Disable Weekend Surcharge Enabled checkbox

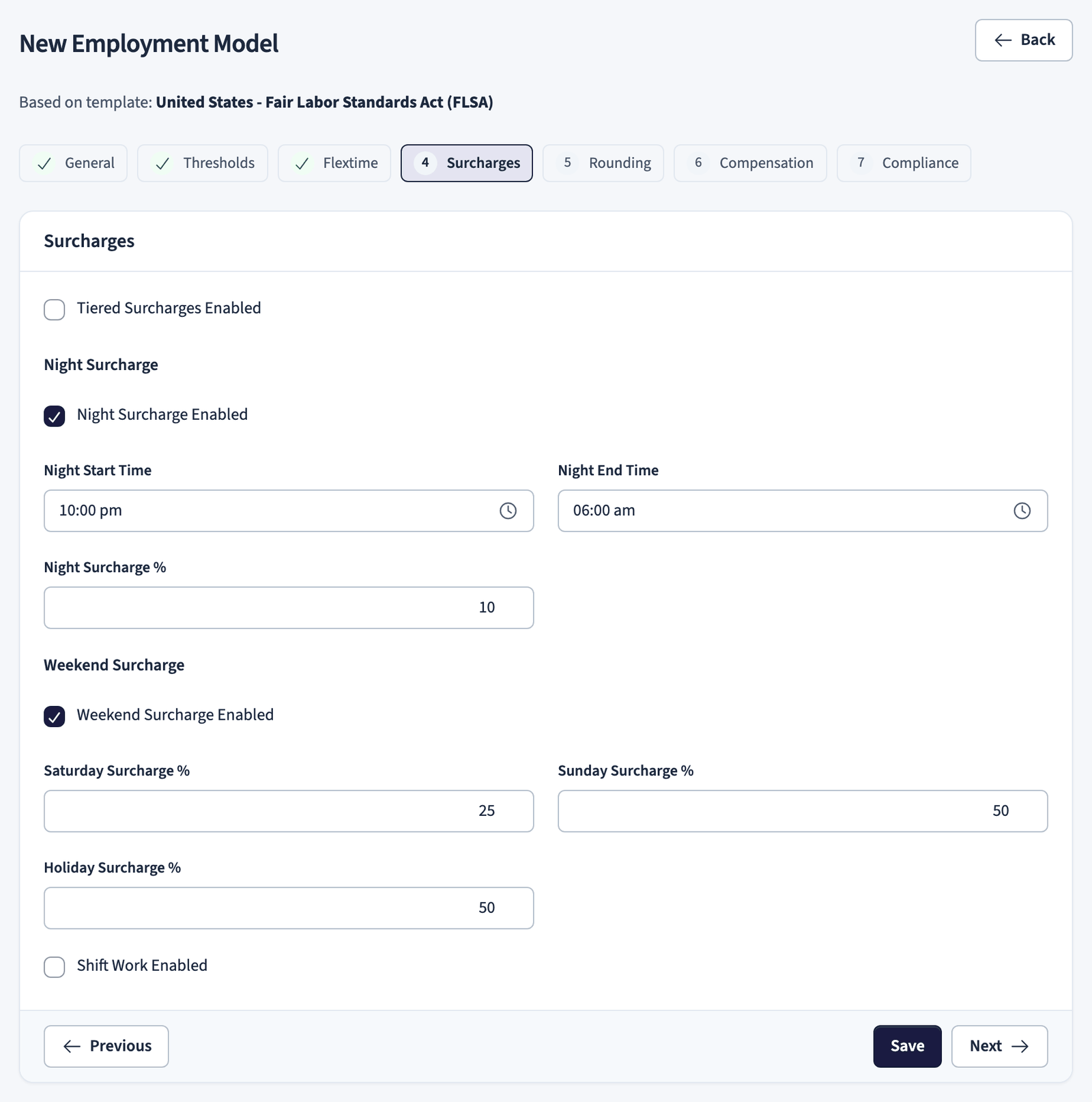tap(55, 716)
